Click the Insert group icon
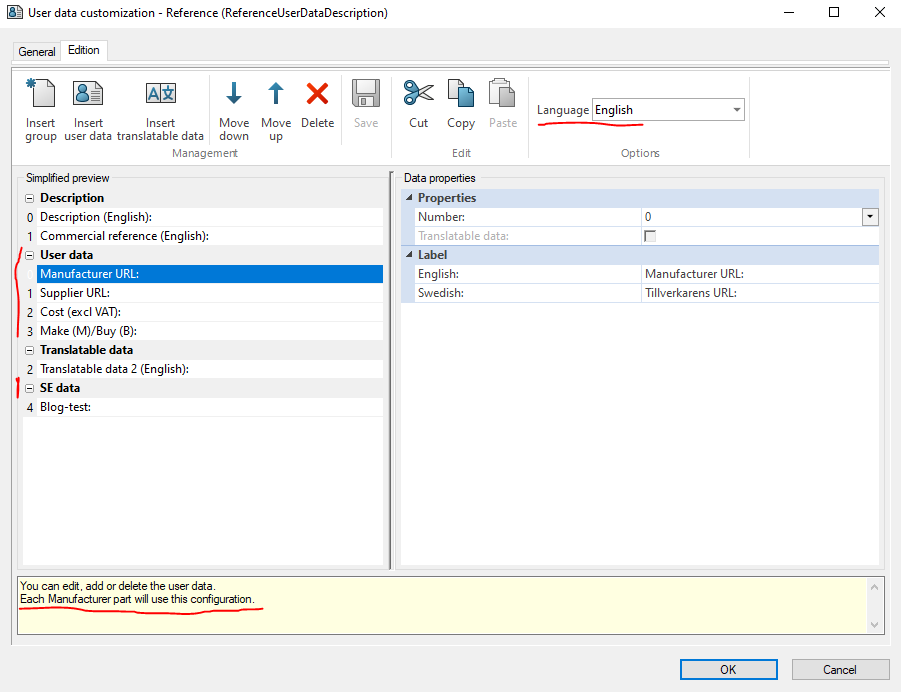This screenshot has height=692, width=901. pos(41,95)
